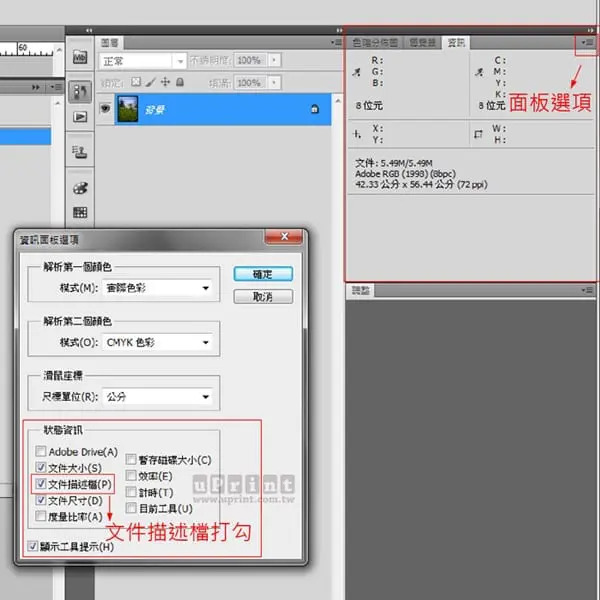Click the lock transparent pixels icon
The height and width of the screenshot is (600, 600).
[x=136, y=82]
